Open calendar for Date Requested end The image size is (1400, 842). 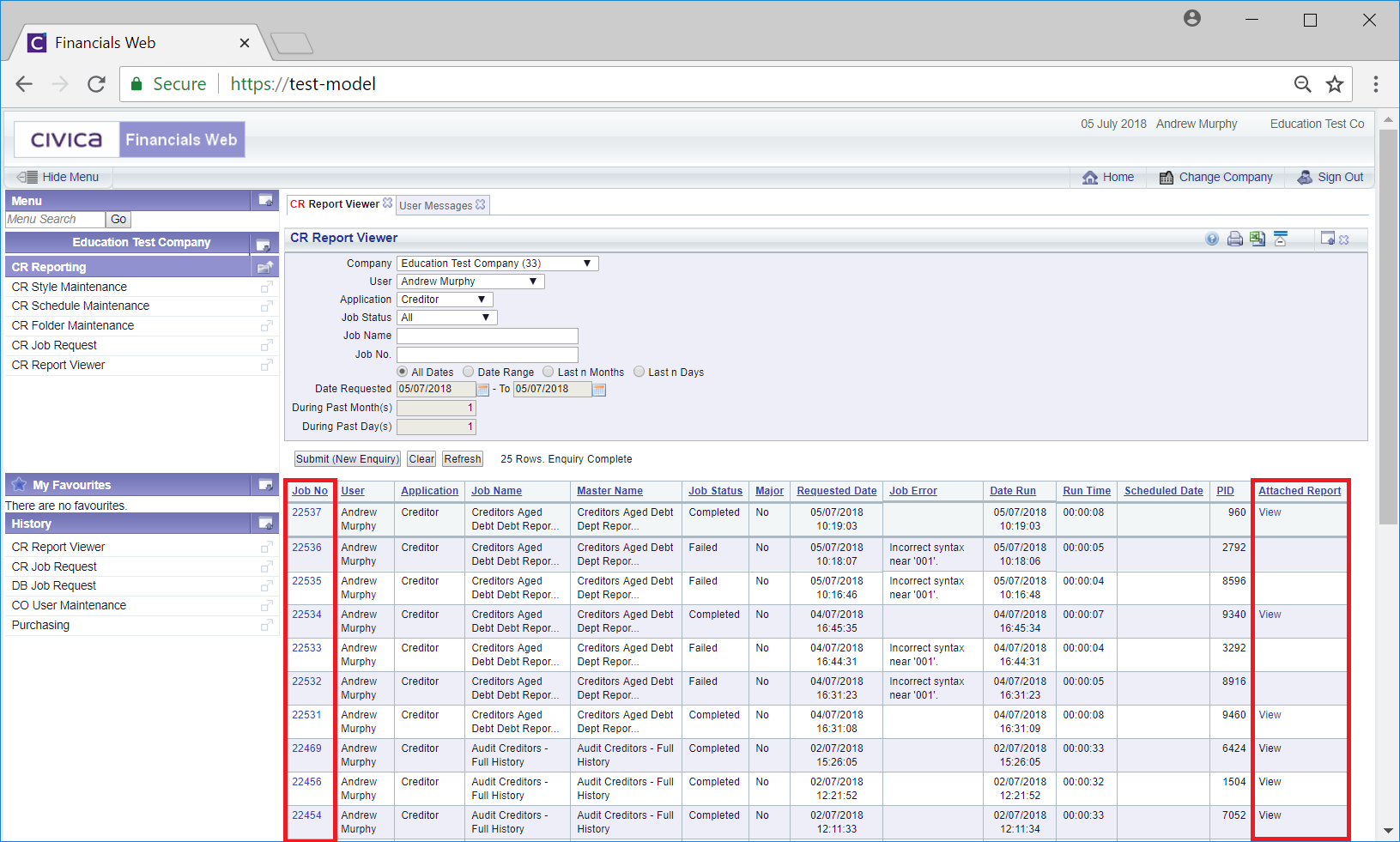pyautogui.click(x=599, y=390)
